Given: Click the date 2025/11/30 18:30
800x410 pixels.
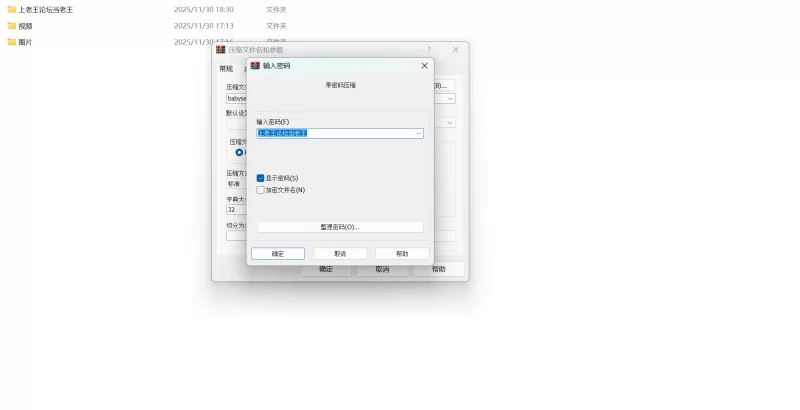Looking at the screenshot, I should pyautogui.click(x=204, y=9).
